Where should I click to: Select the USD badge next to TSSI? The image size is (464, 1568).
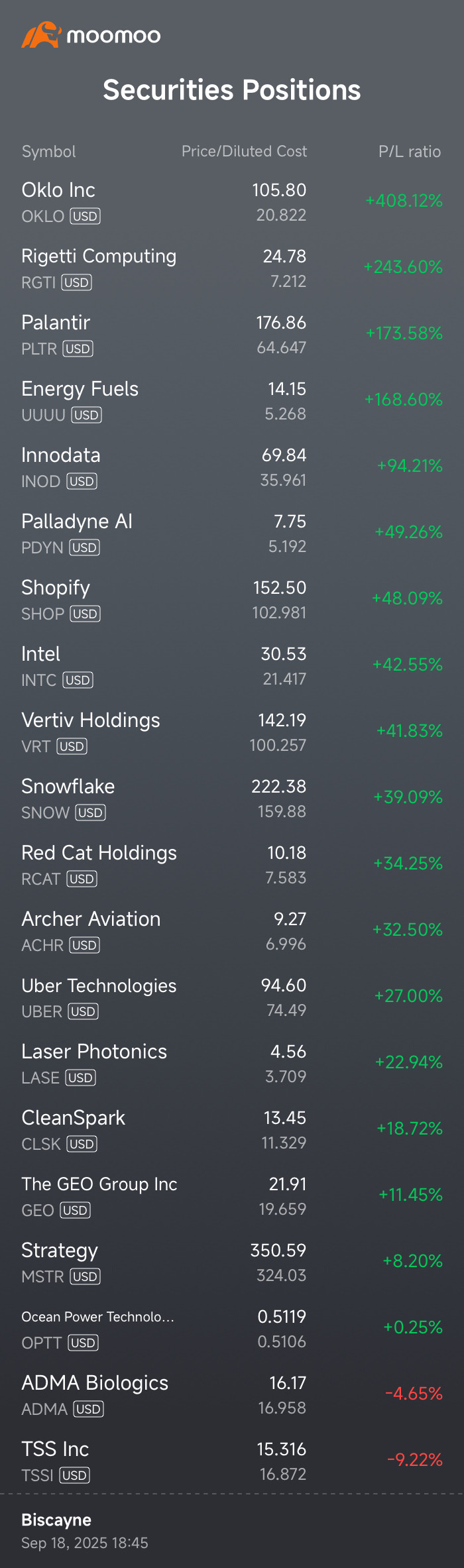point(75,1475)
